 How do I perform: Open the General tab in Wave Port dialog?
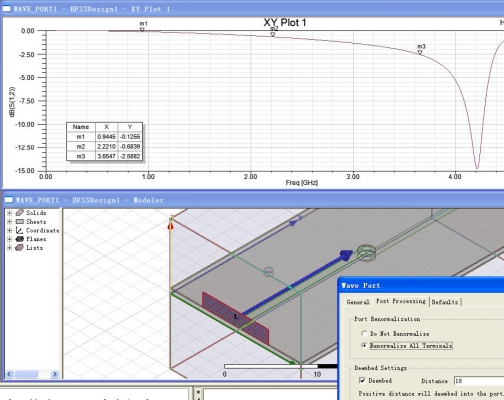click(358, 302)
